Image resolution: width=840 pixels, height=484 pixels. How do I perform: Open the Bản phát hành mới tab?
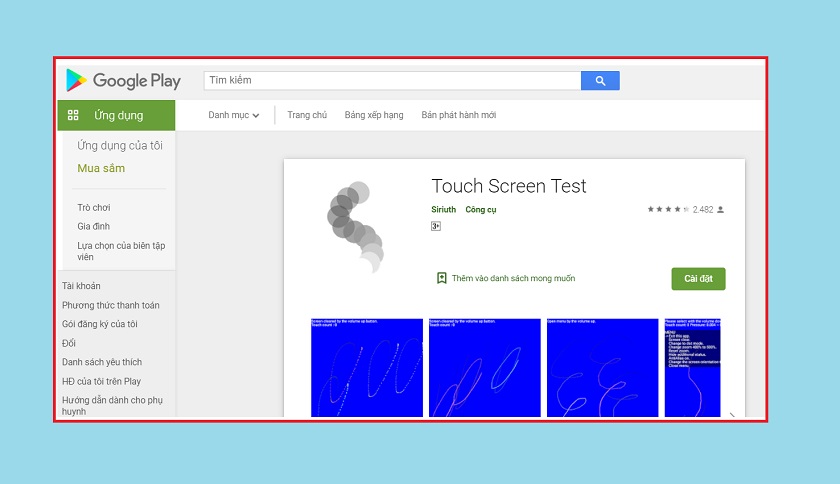tap(459, 115)
